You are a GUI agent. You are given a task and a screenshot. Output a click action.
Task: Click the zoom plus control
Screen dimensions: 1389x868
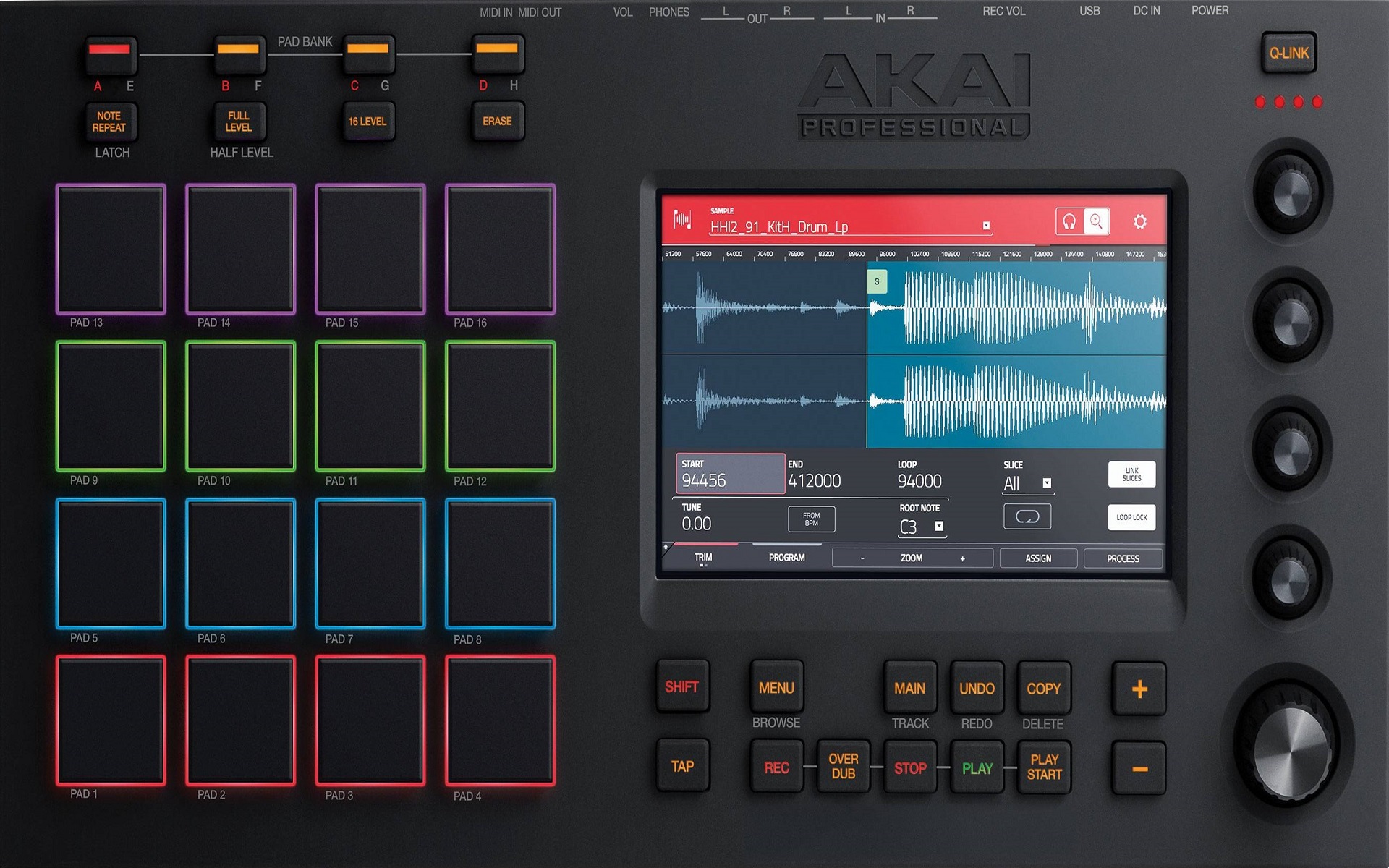pos(962,558)
